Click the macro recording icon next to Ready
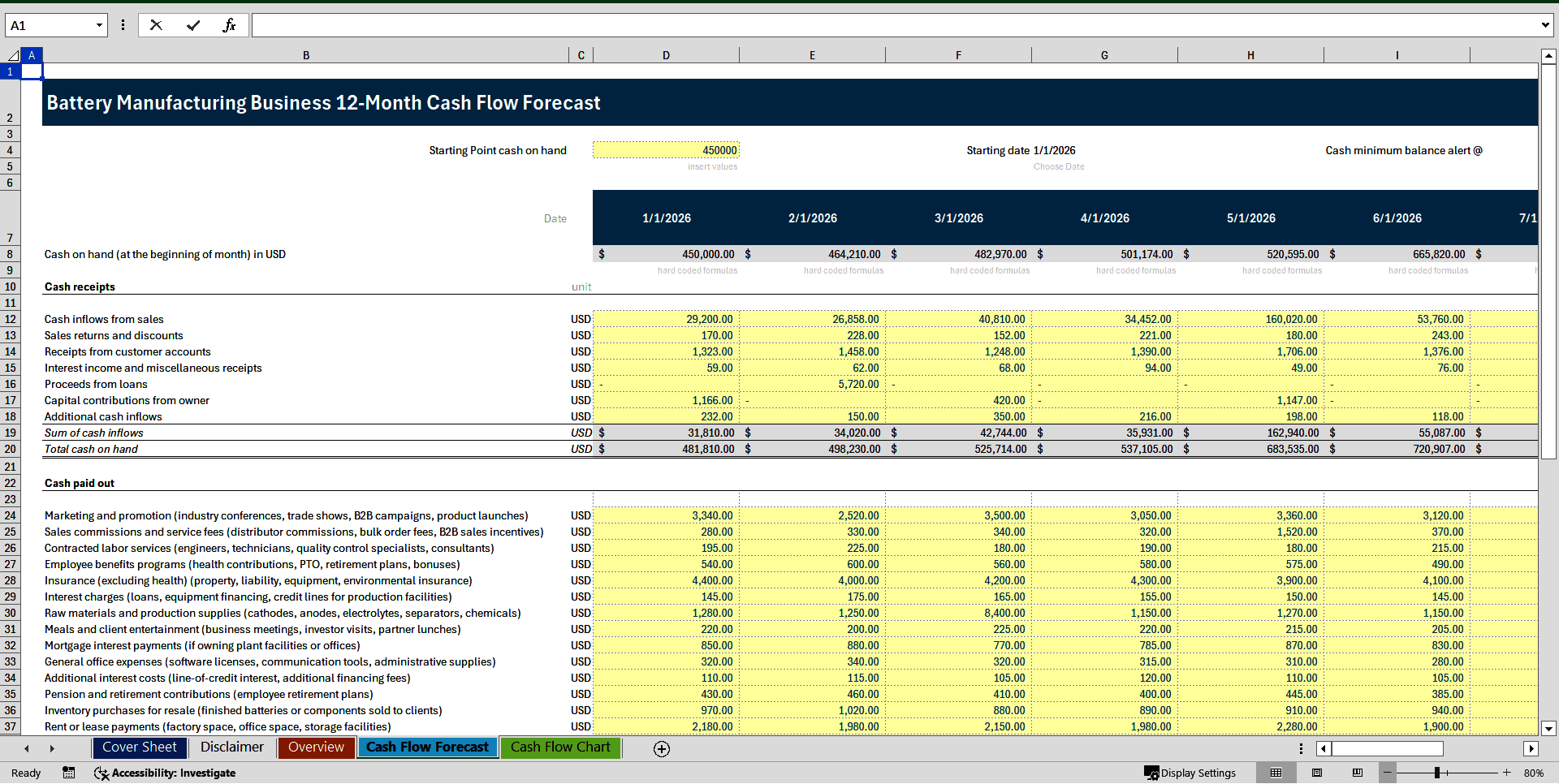 pos(69,773)
